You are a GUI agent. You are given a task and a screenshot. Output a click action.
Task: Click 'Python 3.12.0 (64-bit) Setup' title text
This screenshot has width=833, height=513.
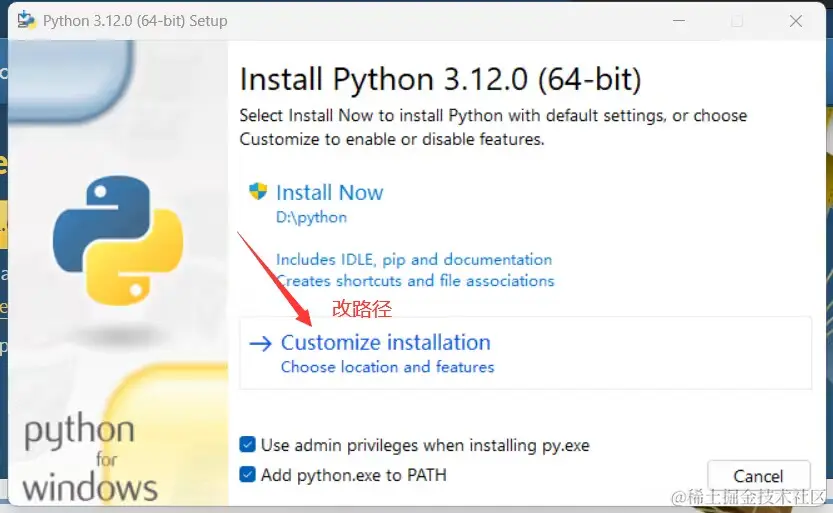(x=135, y=21)
